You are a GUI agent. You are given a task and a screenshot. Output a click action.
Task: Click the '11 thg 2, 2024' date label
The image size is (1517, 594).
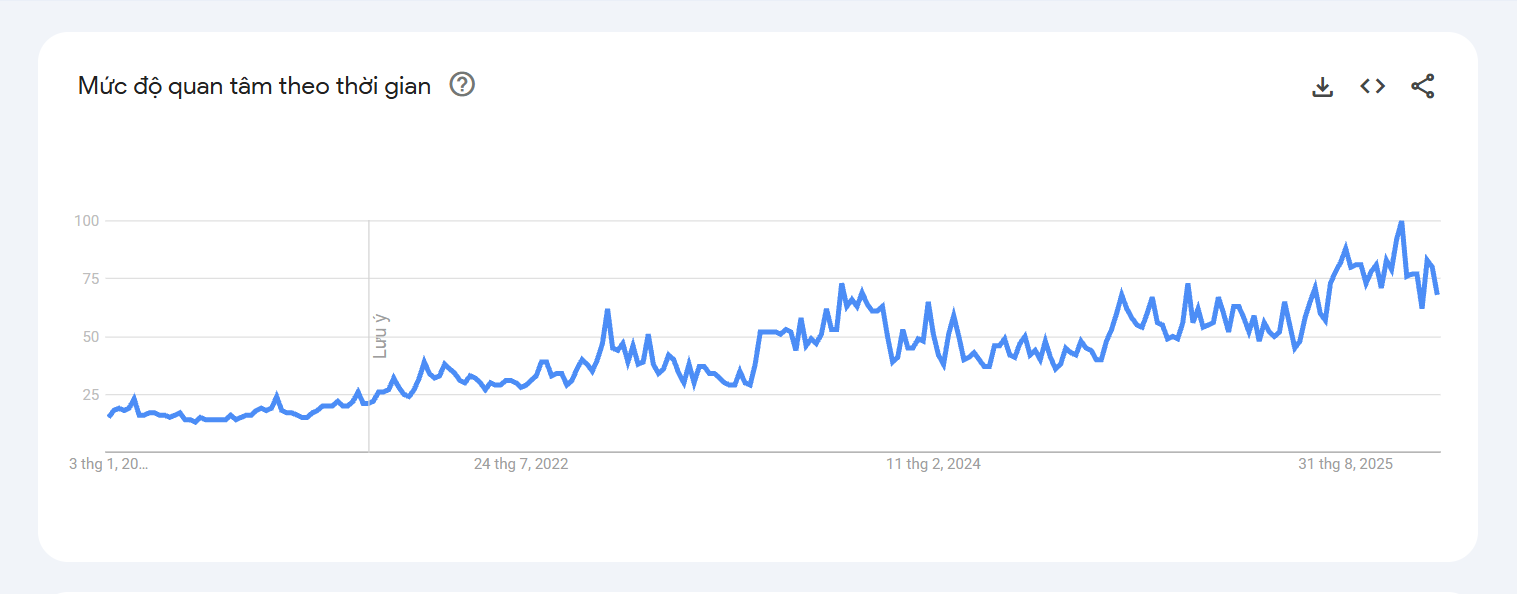(x=932, y=463)
